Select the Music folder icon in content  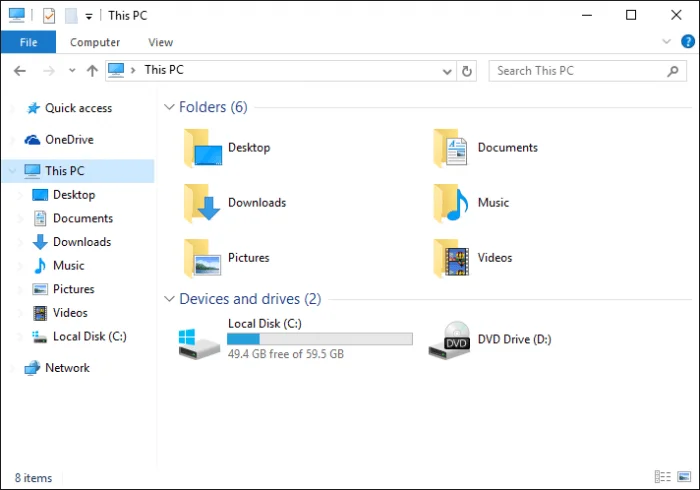tap(450, 203)
